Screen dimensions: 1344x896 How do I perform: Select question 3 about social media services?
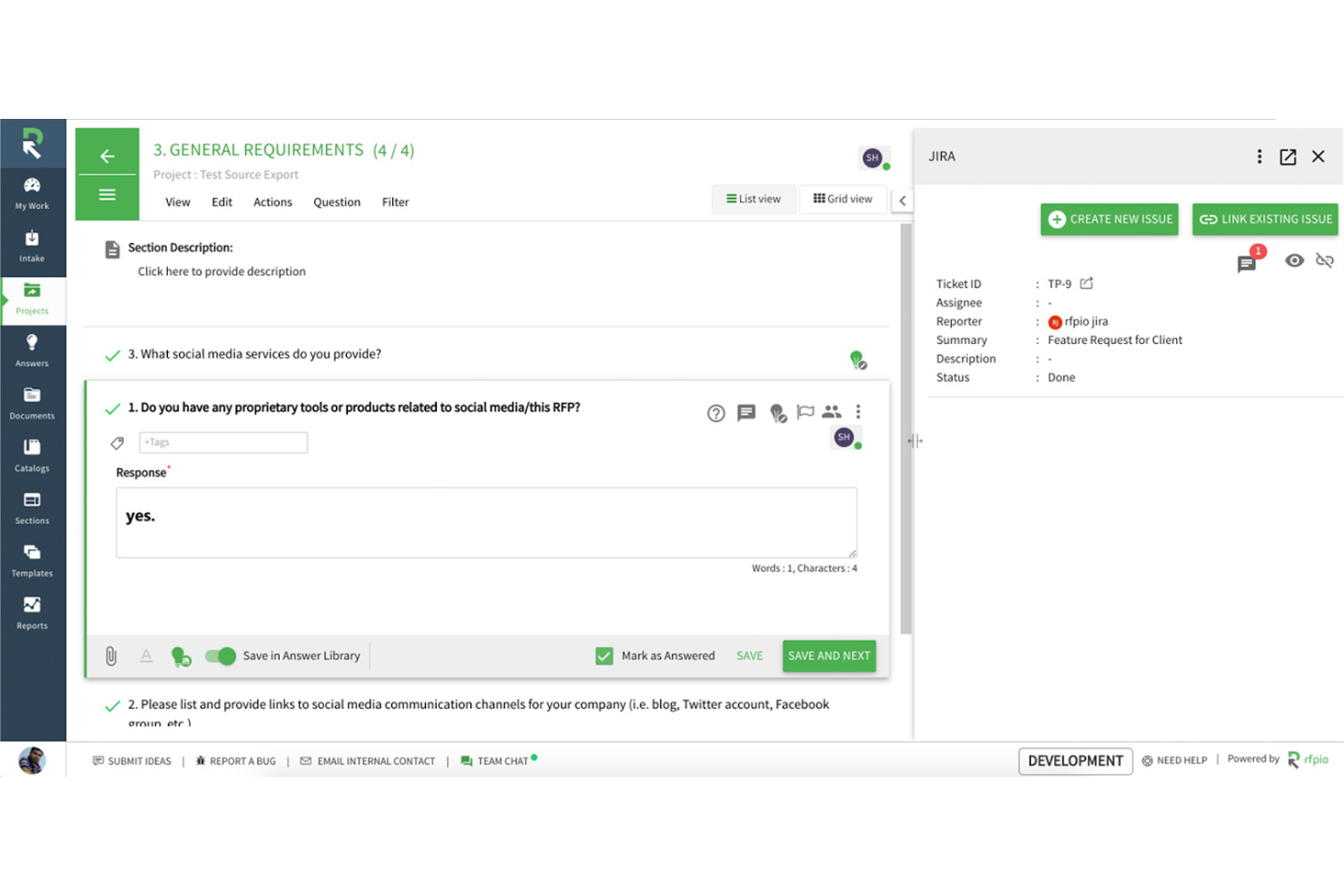point(254,354)
